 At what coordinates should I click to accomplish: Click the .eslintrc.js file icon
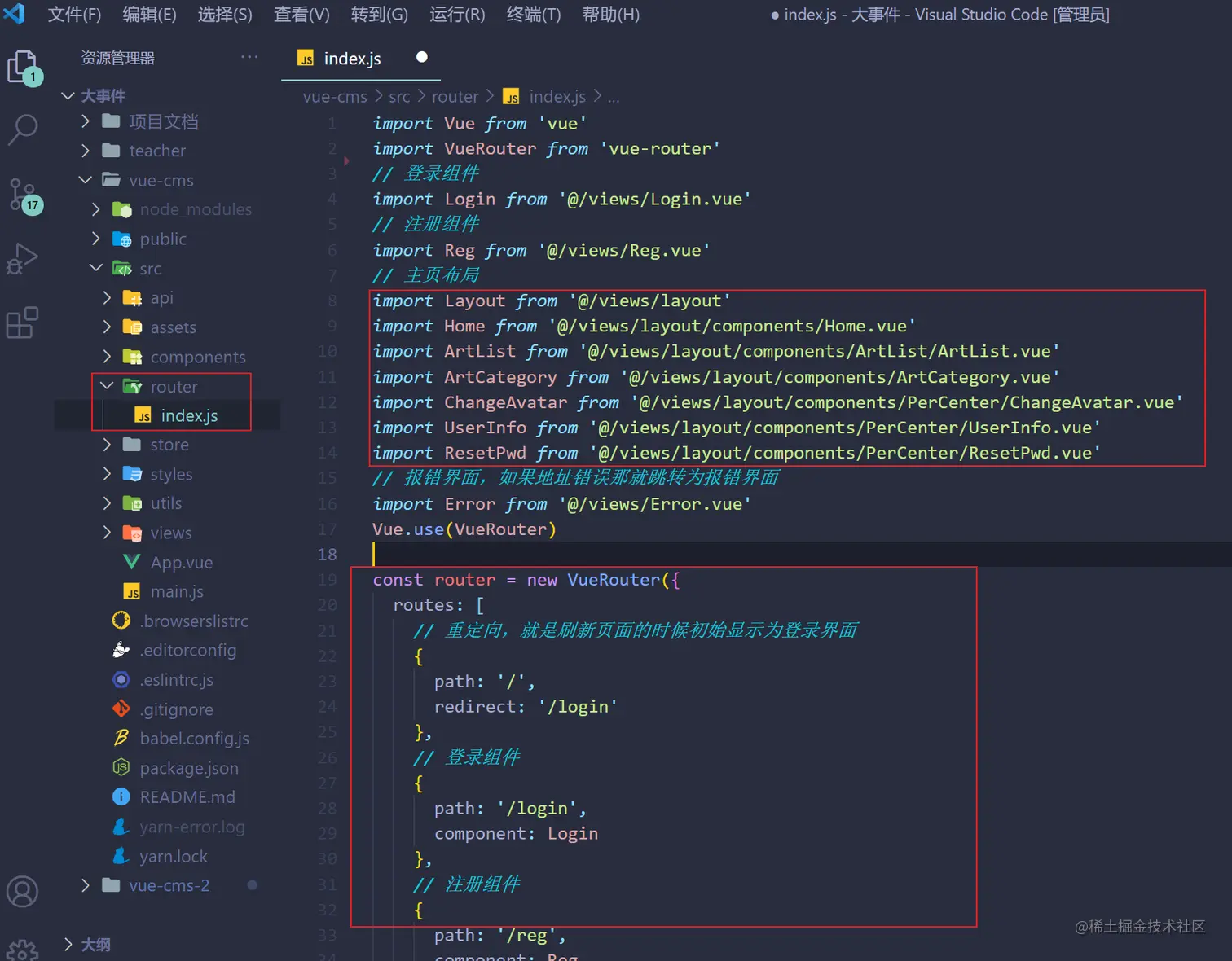click(121, 679)
